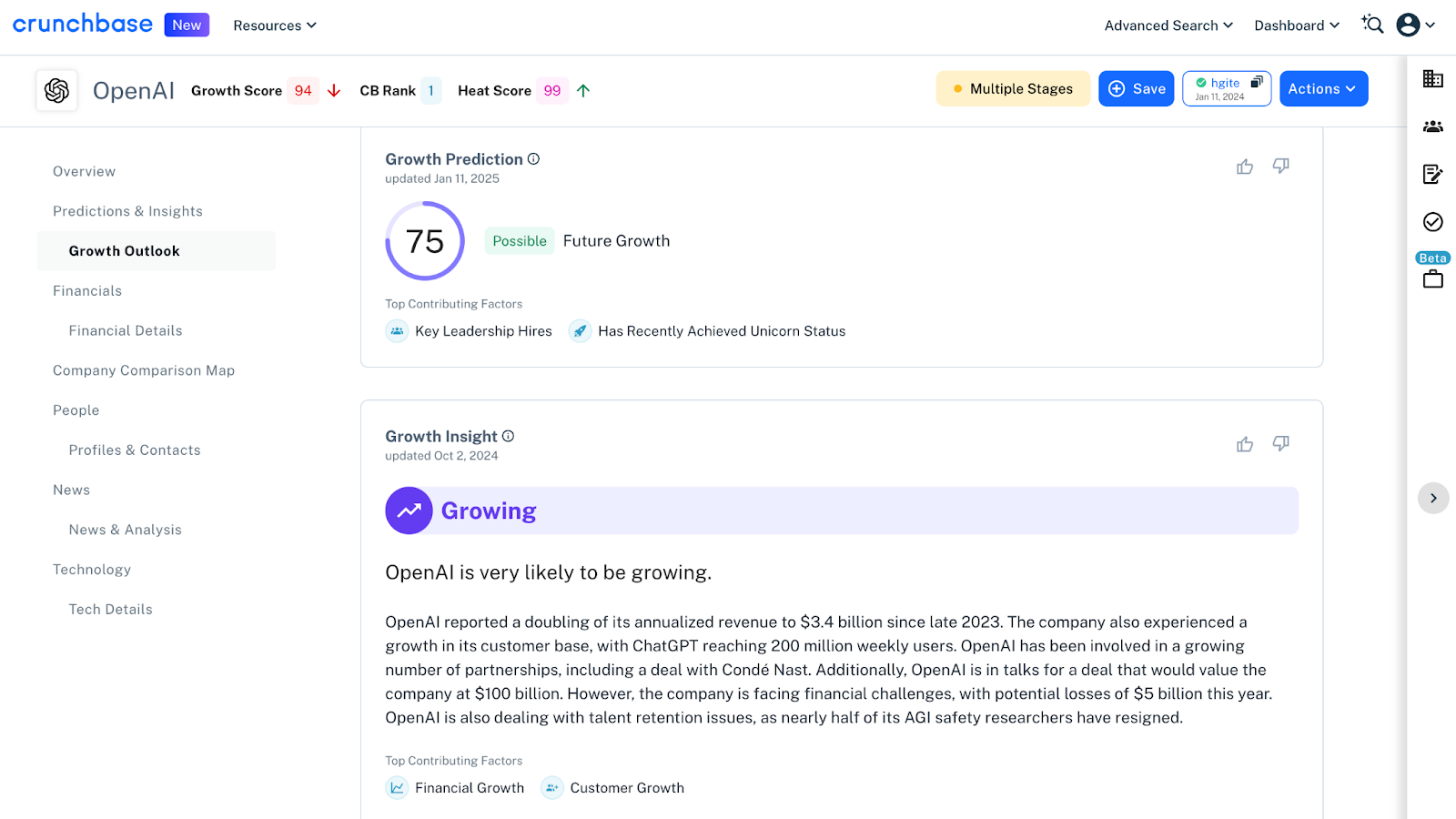Image resolution: width=1456 pixels, height=819 pixels.
Task: Click the 'Growing' heading banner
Action: [x=842, y=511]
